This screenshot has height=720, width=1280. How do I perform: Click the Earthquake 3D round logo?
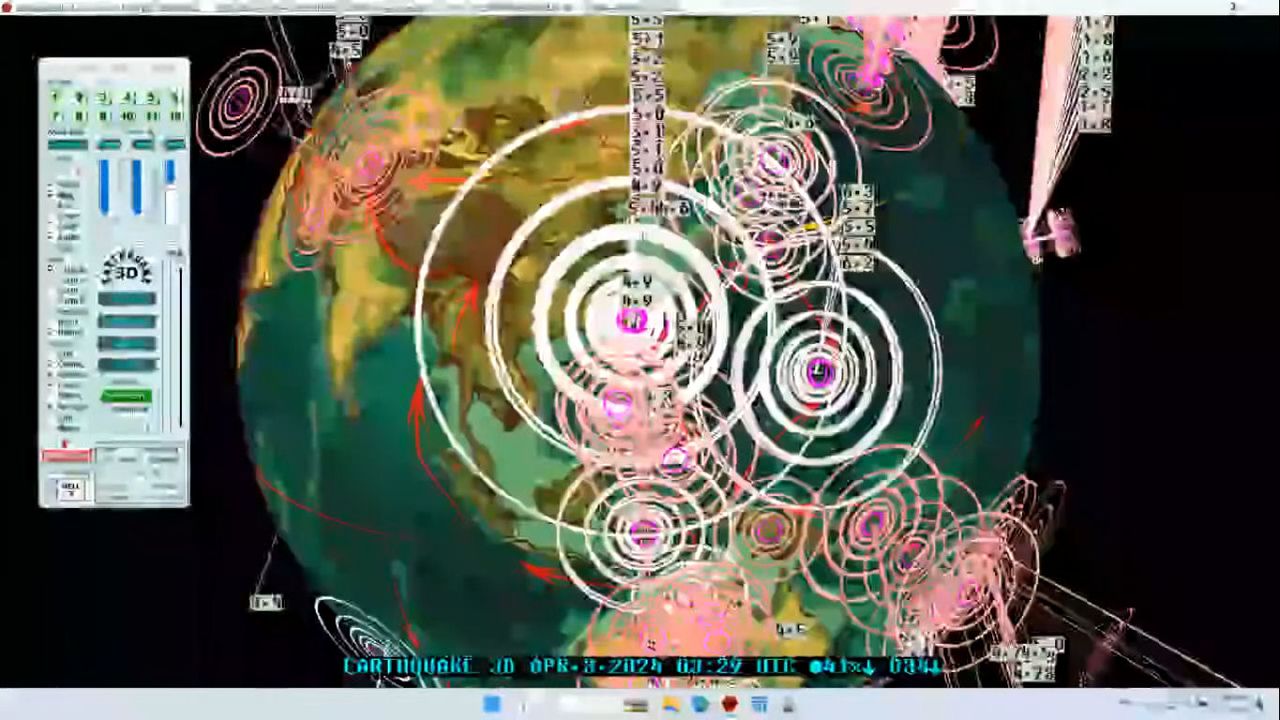click(126, 270)
